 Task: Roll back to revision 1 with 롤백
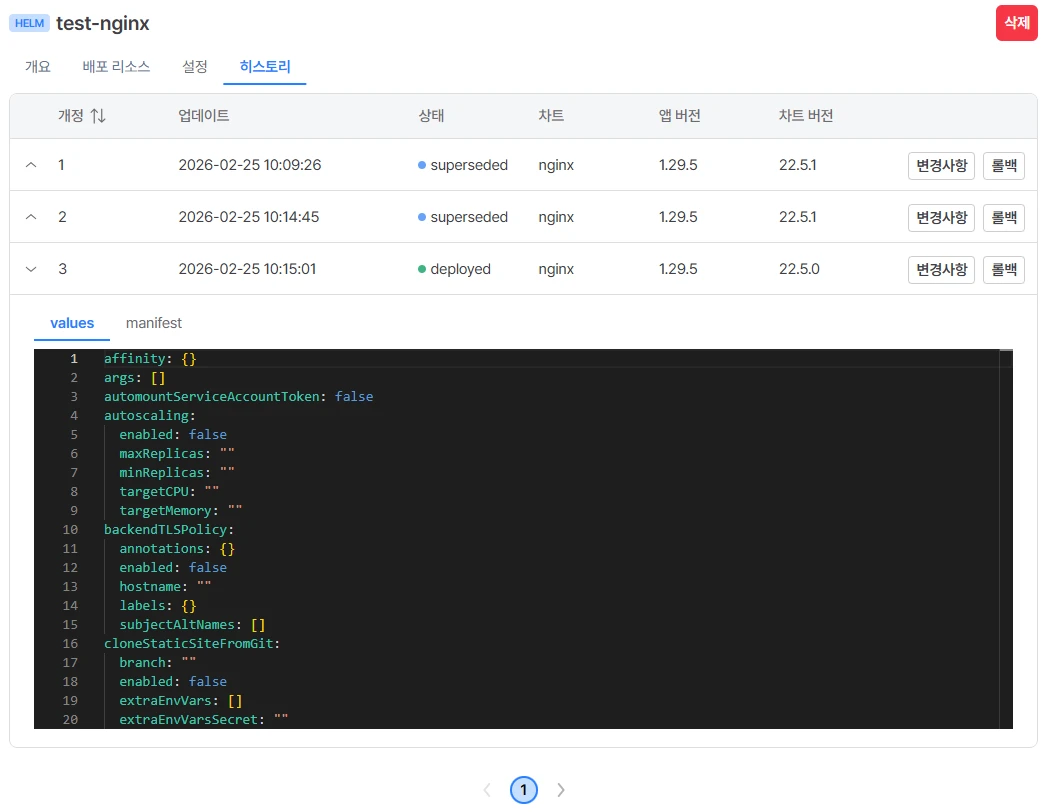pos(1004,166)
